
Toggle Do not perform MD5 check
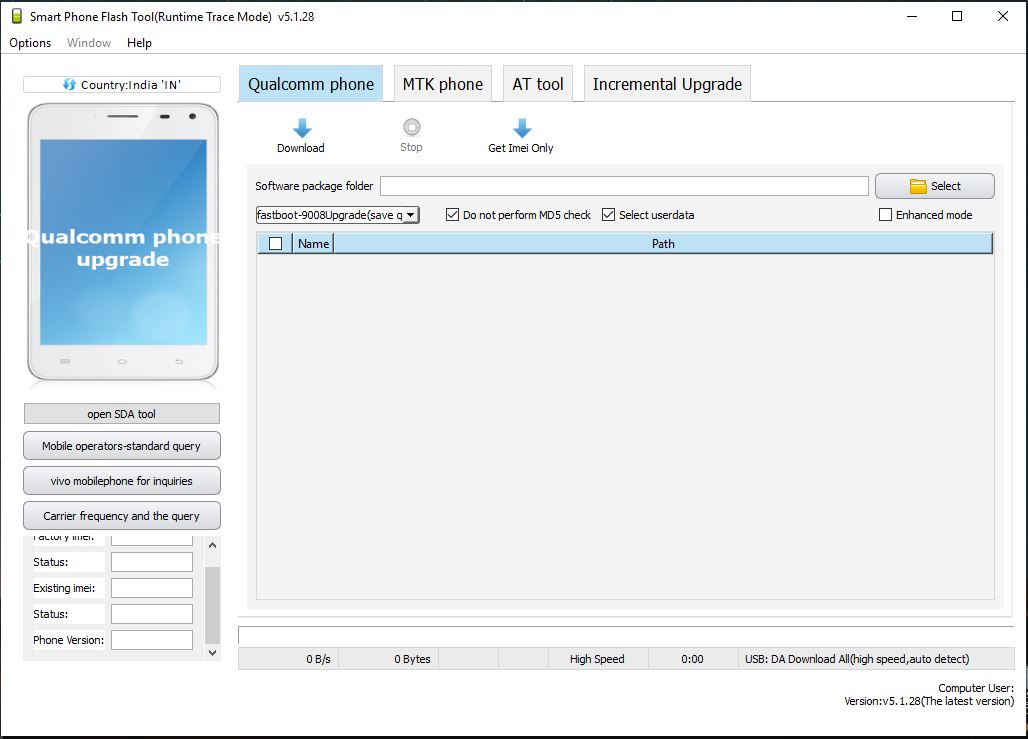click(x=452, y=215)
